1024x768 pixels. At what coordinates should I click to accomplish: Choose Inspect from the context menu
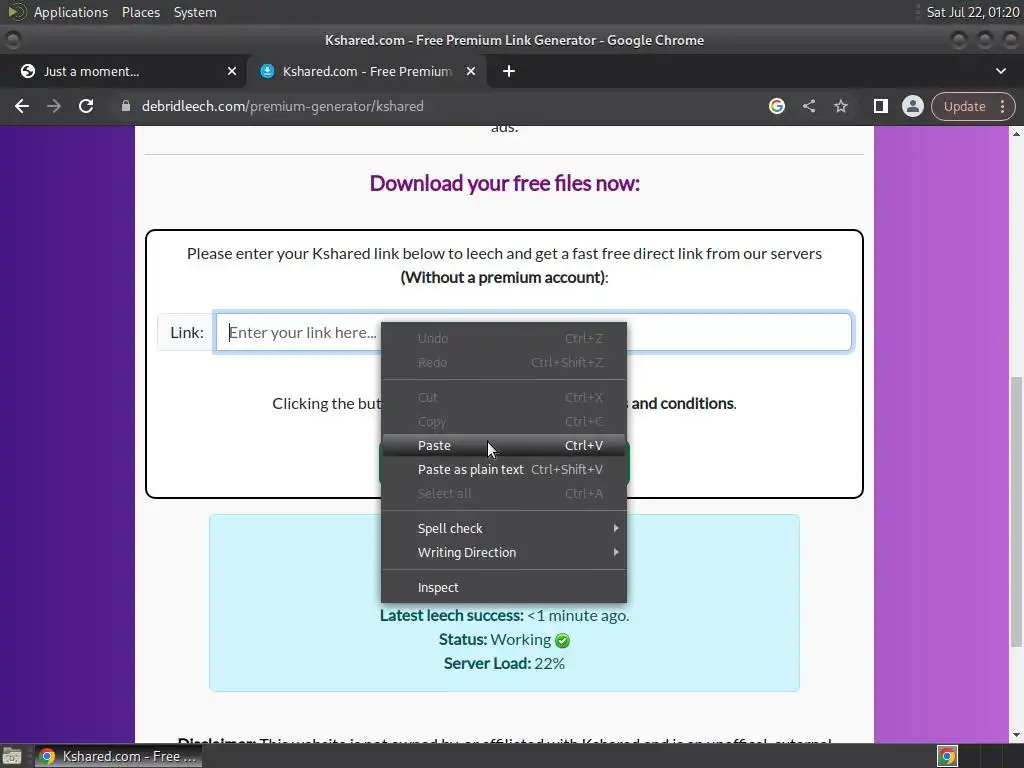[504, 588]
